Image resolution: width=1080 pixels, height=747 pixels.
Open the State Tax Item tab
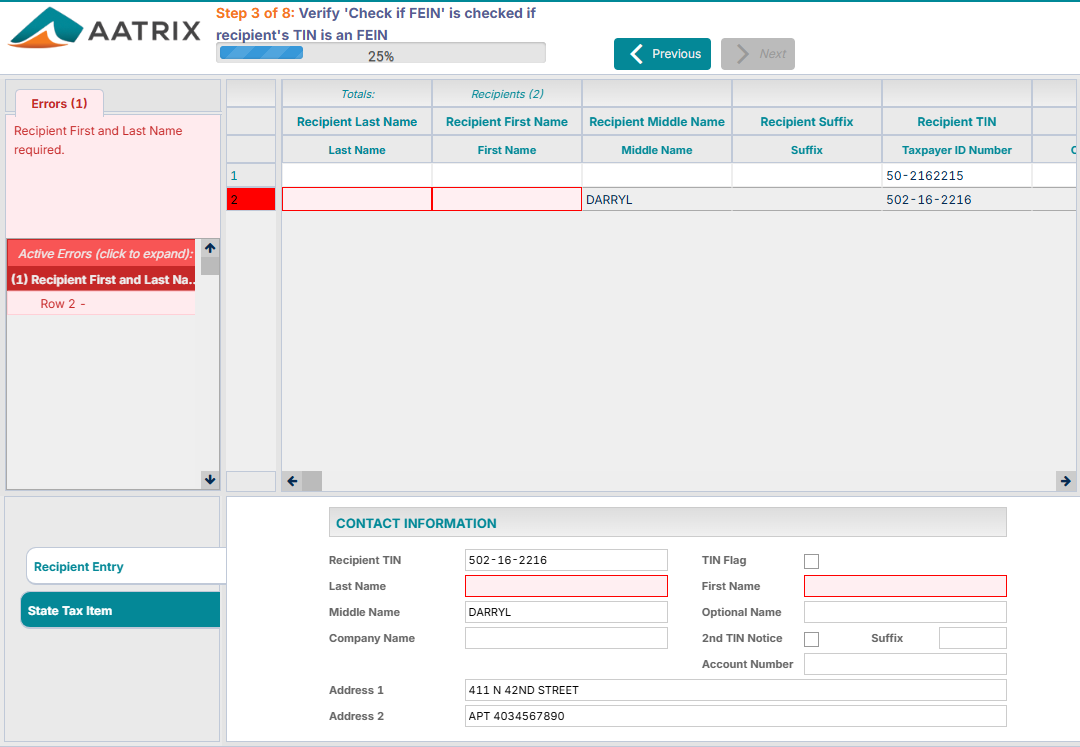pyautogui.click(x=121, y=610)
